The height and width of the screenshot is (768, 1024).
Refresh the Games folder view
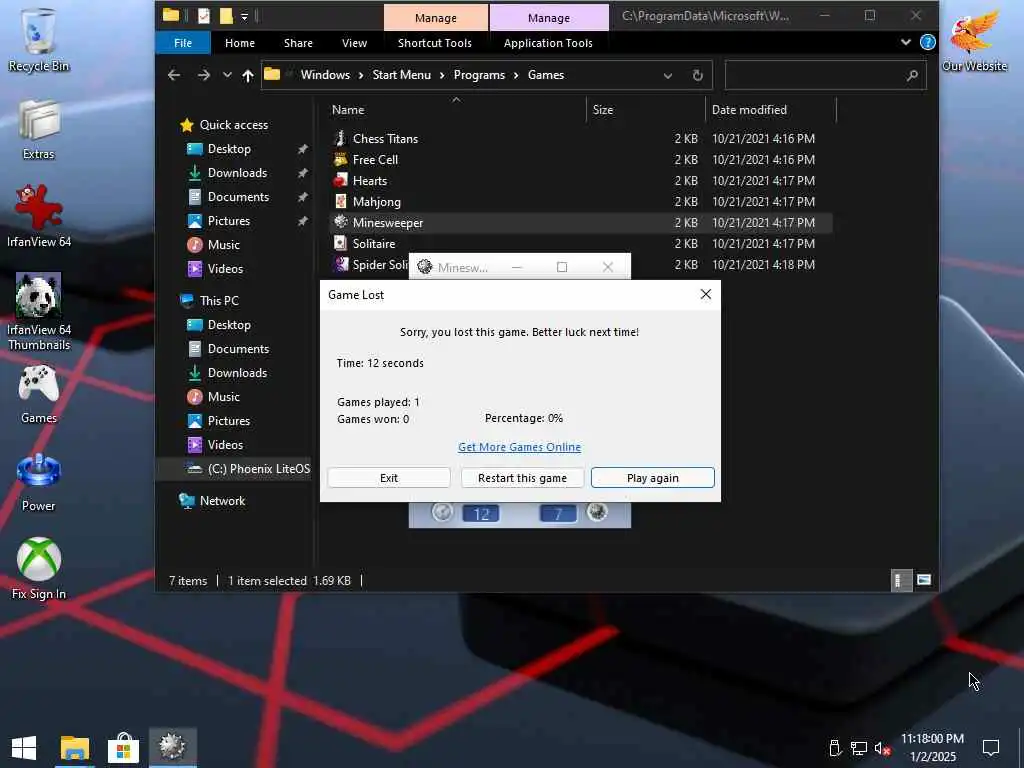click(697, 75)
